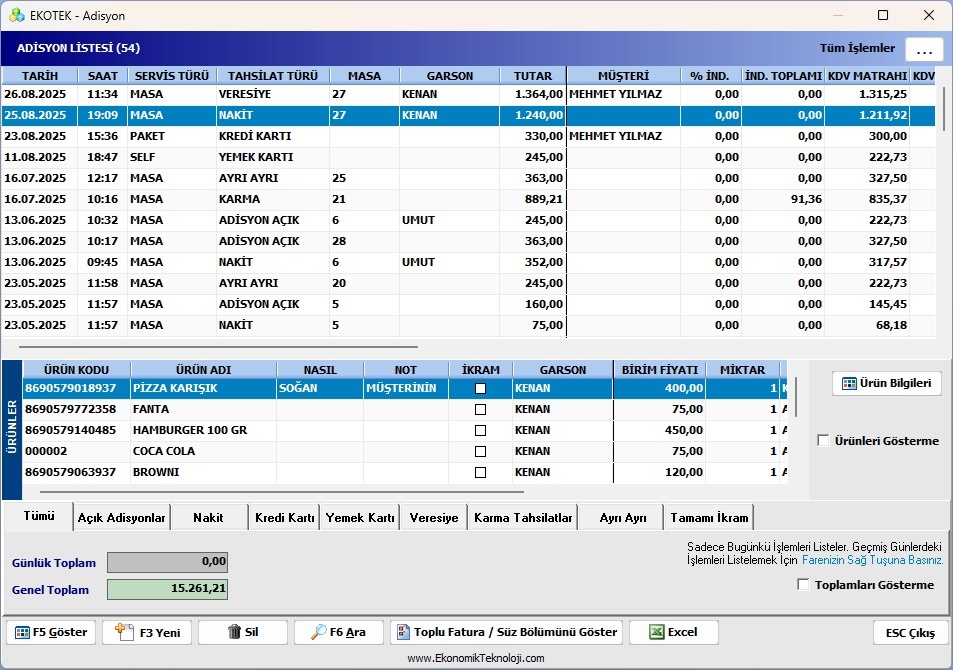This screenshot has height=670, width=953.
Task: Tick the İkram checkbox for FANTA
Action: (480, 409)
